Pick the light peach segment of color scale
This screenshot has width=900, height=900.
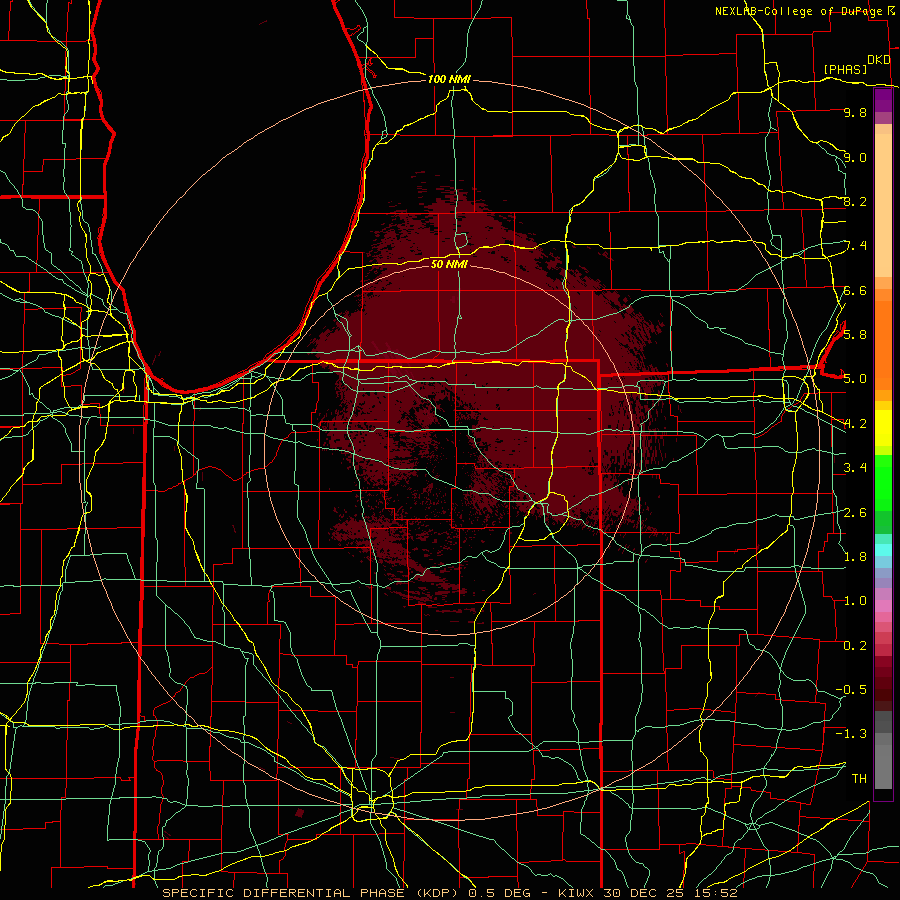click(x=883, y=205)
